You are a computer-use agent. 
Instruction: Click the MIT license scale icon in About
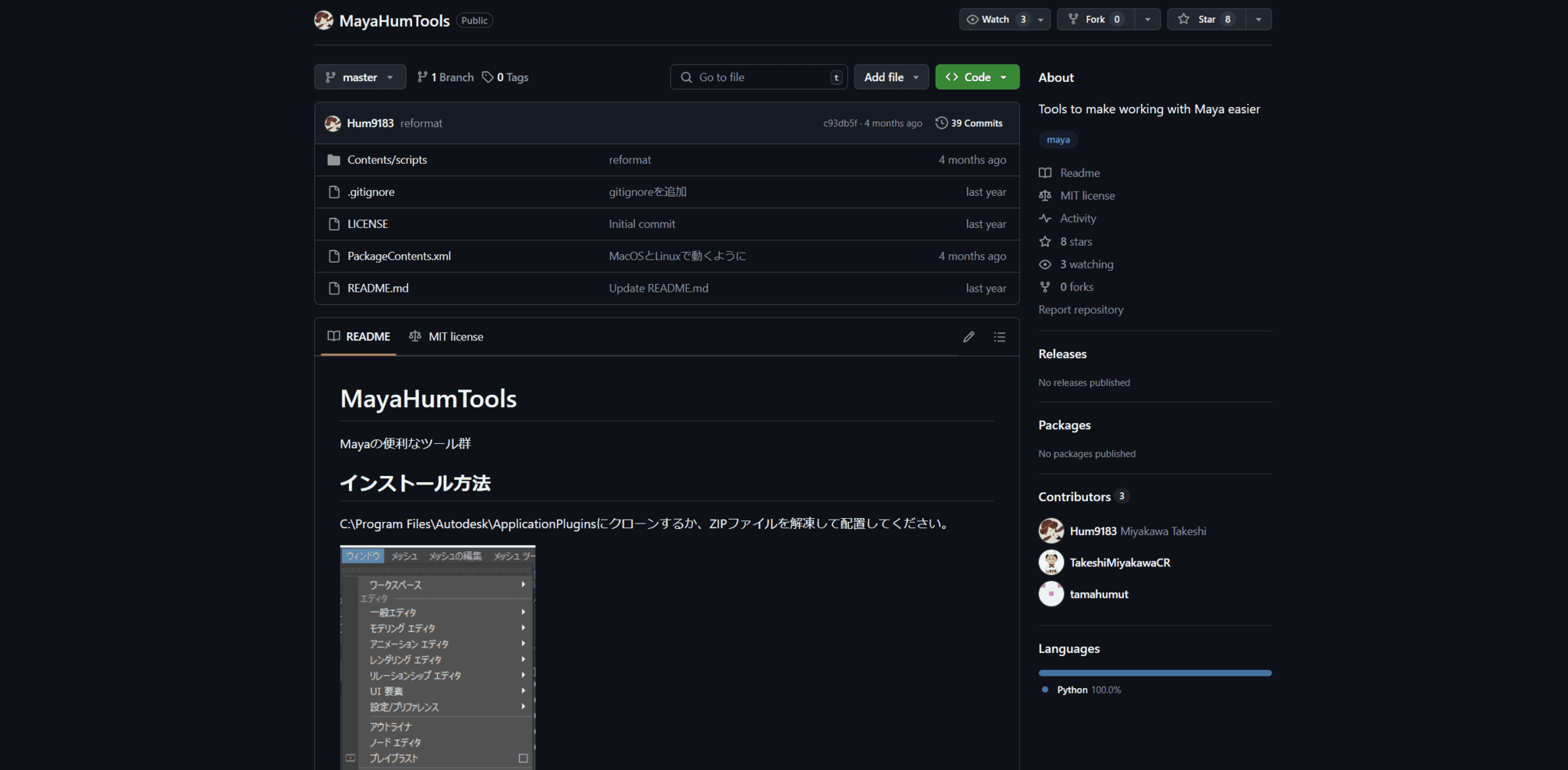[1045, 196]
